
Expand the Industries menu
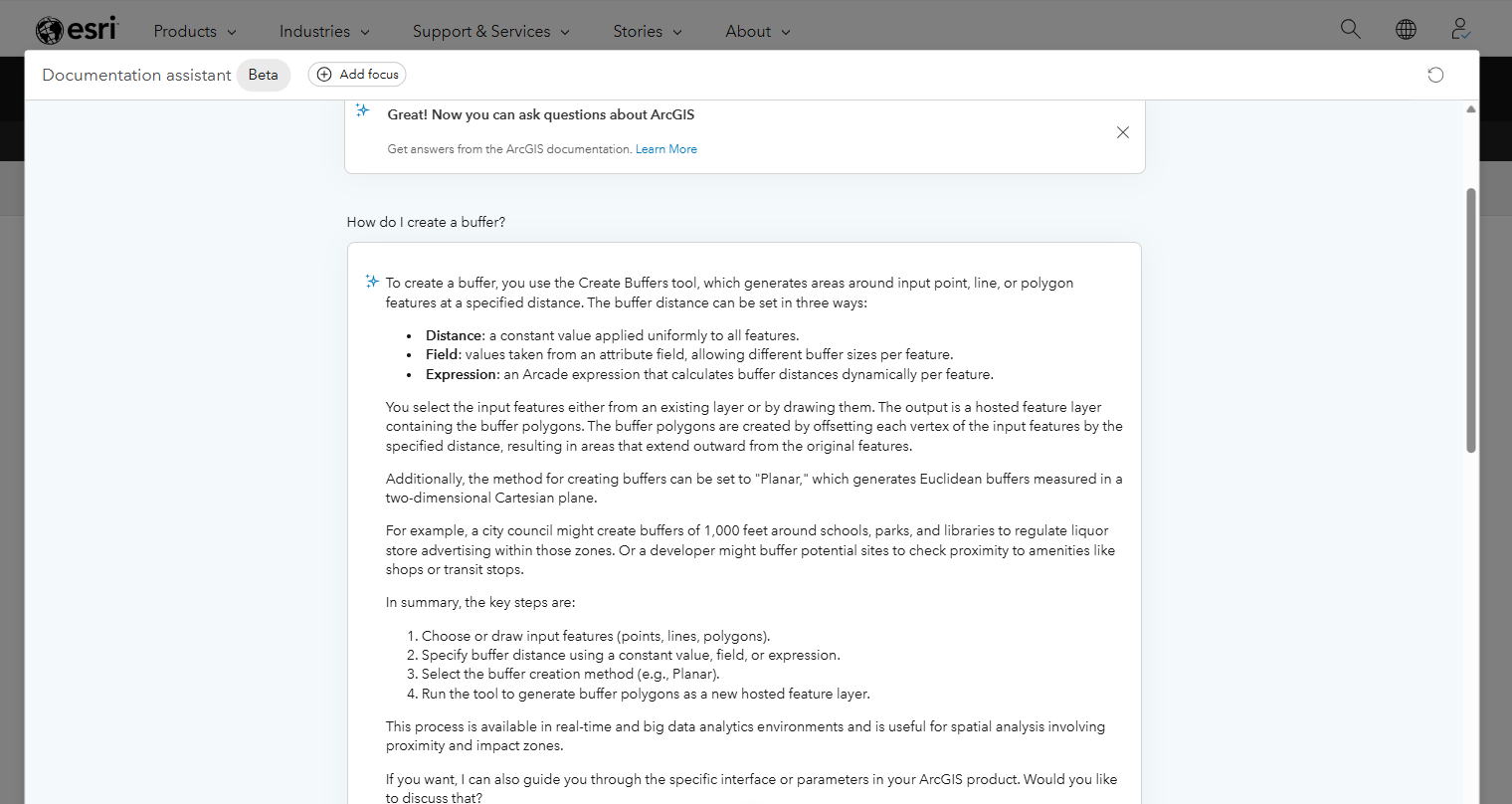324,31
